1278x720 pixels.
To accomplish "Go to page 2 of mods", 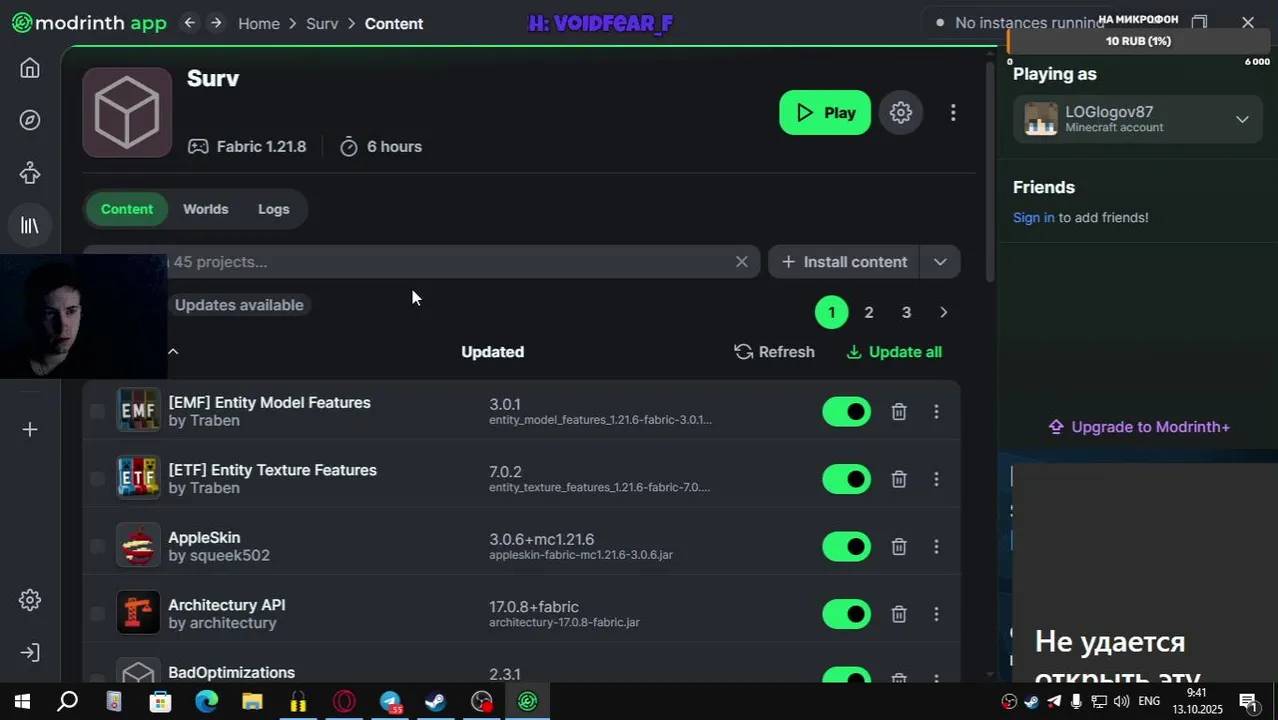I will point(869,313).
